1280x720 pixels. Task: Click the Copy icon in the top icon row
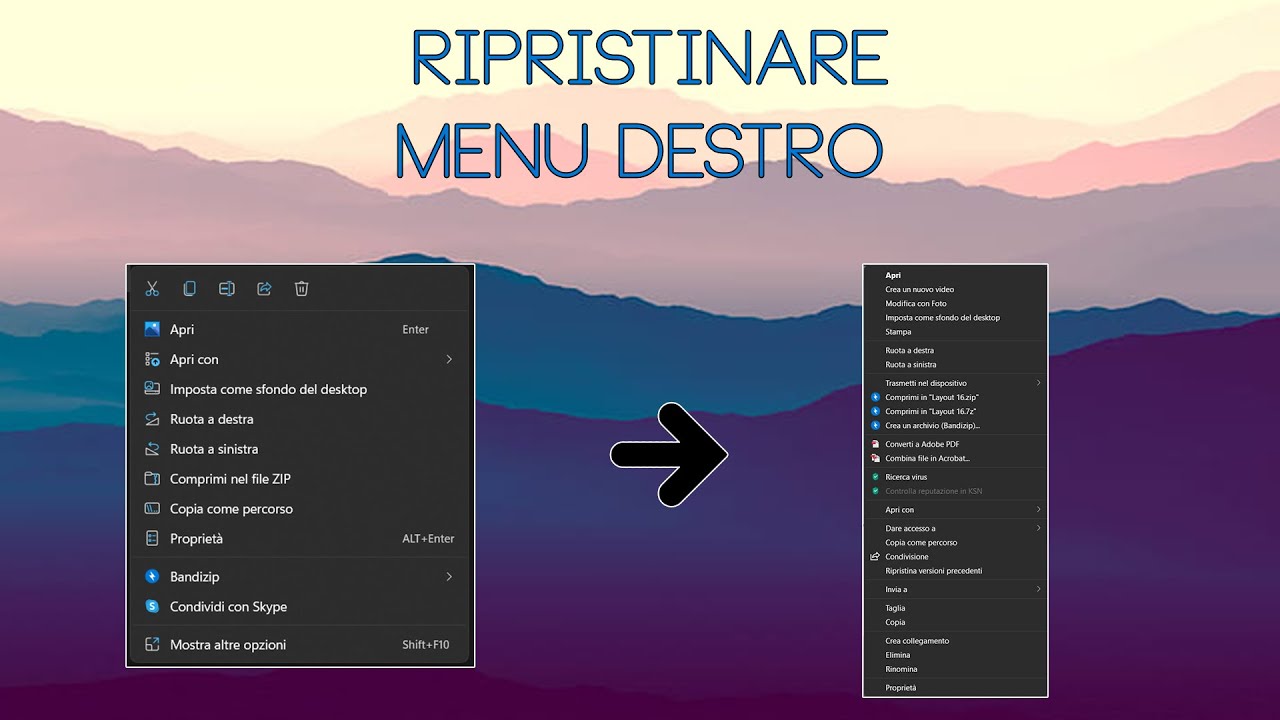click(x=189, y=289)
